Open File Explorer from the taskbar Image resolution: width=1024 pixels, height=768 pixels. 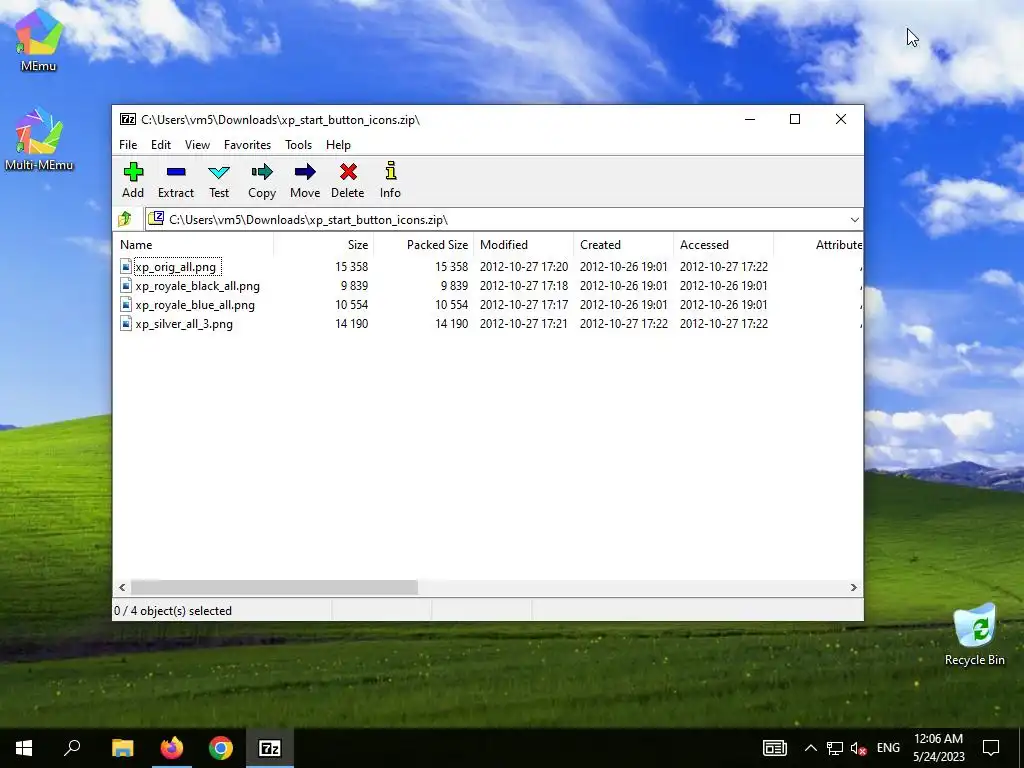click(x=123, y=748)
